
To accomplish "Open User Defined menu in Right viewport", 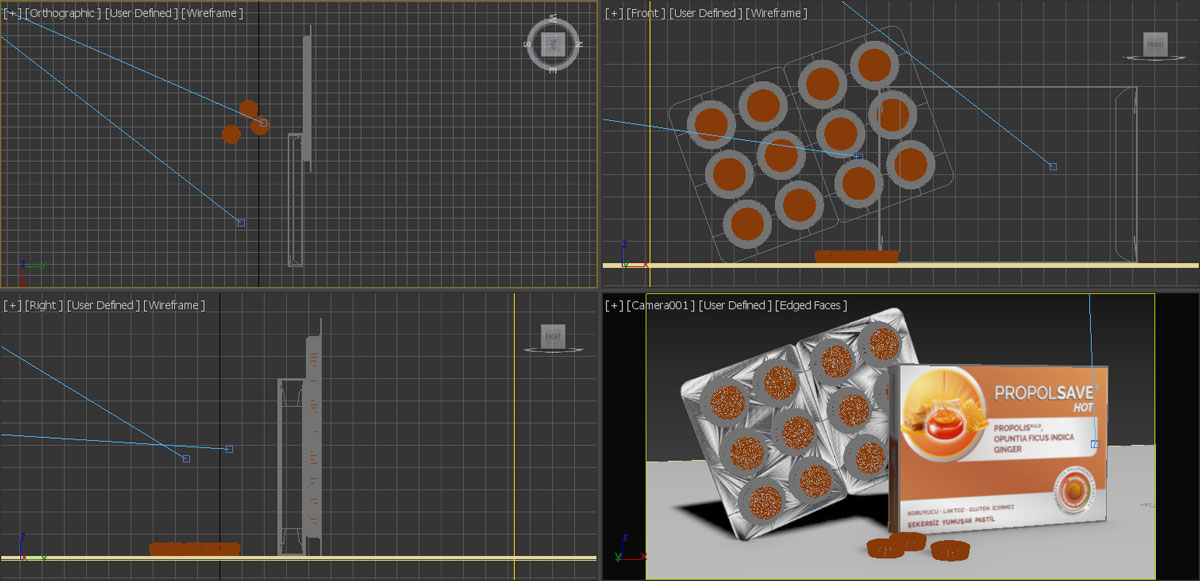I will click(x=104, y=305).
